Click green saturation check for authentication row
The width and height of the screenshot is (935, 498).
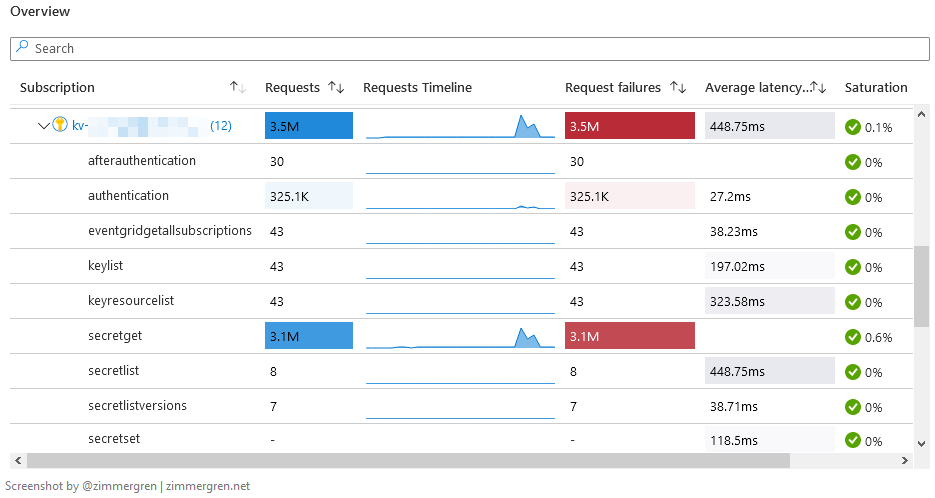pos(853,197)
